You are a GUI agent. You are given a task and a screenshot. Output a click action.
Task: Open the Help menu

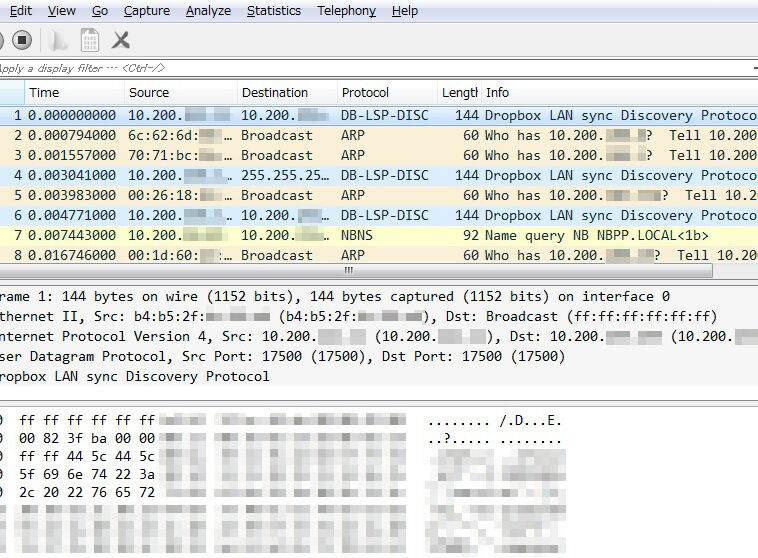[x=405, y=11]
